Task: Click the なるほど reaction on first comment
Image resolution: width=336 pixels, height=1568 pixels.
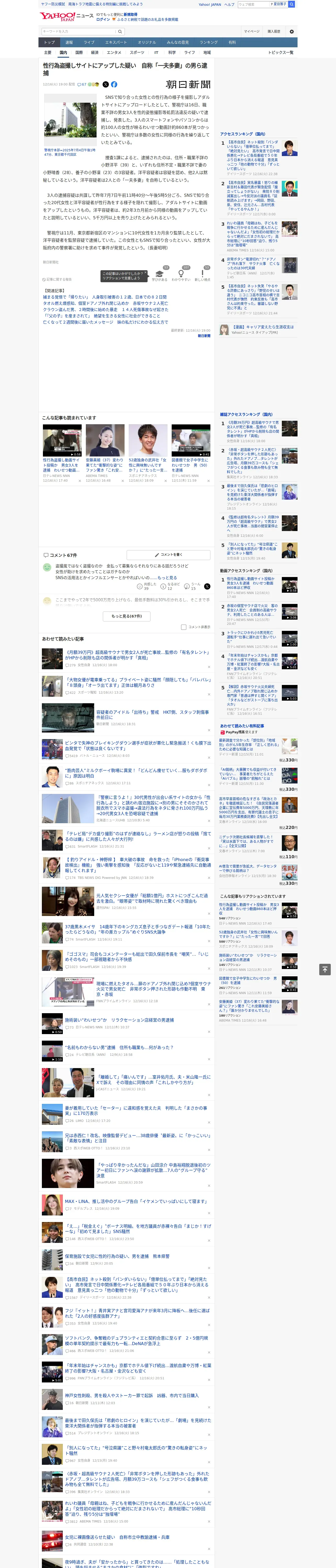Action: coord(170,586)
